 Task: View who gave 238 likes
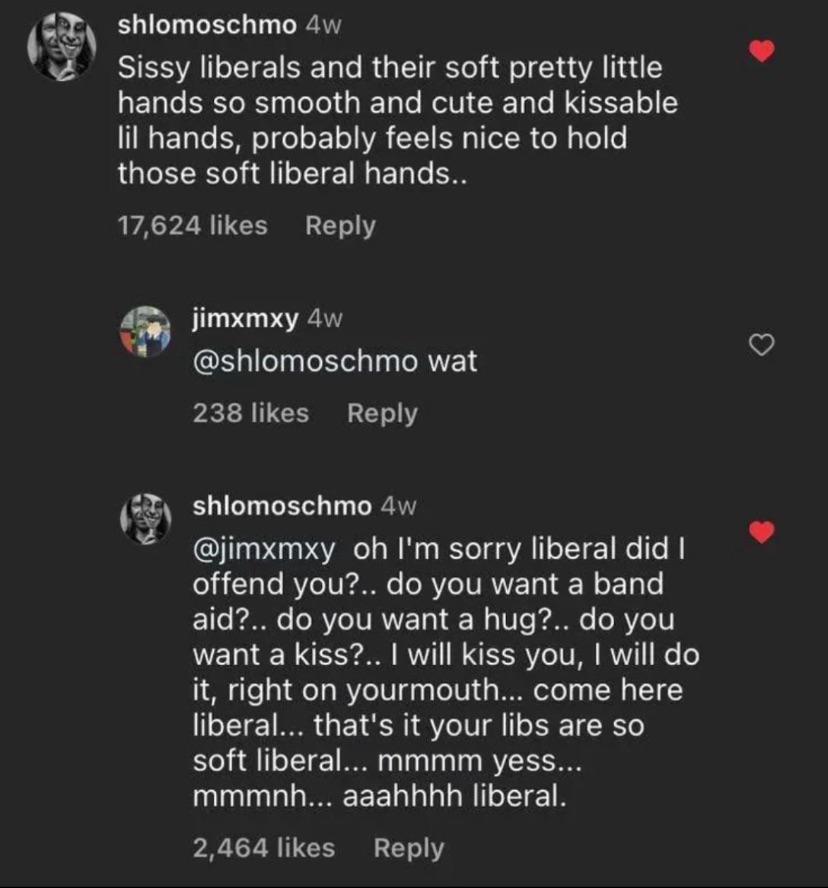pos(250,412)
